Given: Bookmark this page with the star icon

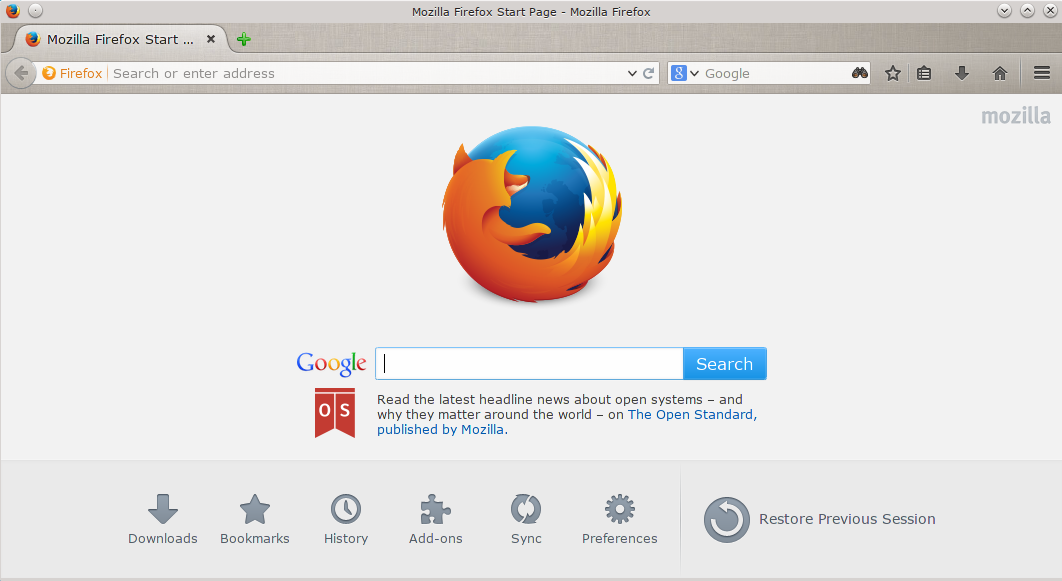Looking at the screenshot, I should (x=893, y=73).
